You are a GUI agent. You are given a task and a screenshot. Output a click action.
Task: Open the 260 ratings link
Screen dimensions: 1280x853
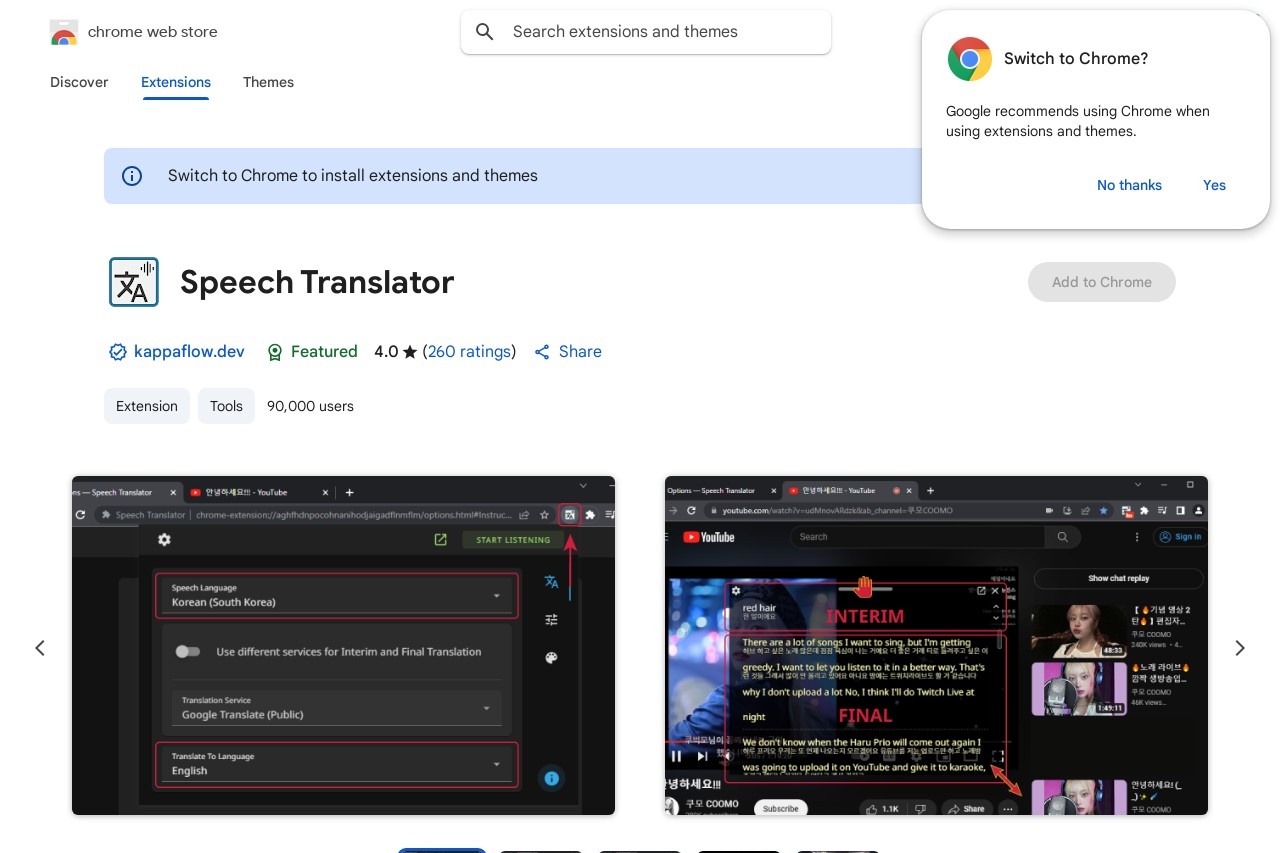[x=470, y=352]
